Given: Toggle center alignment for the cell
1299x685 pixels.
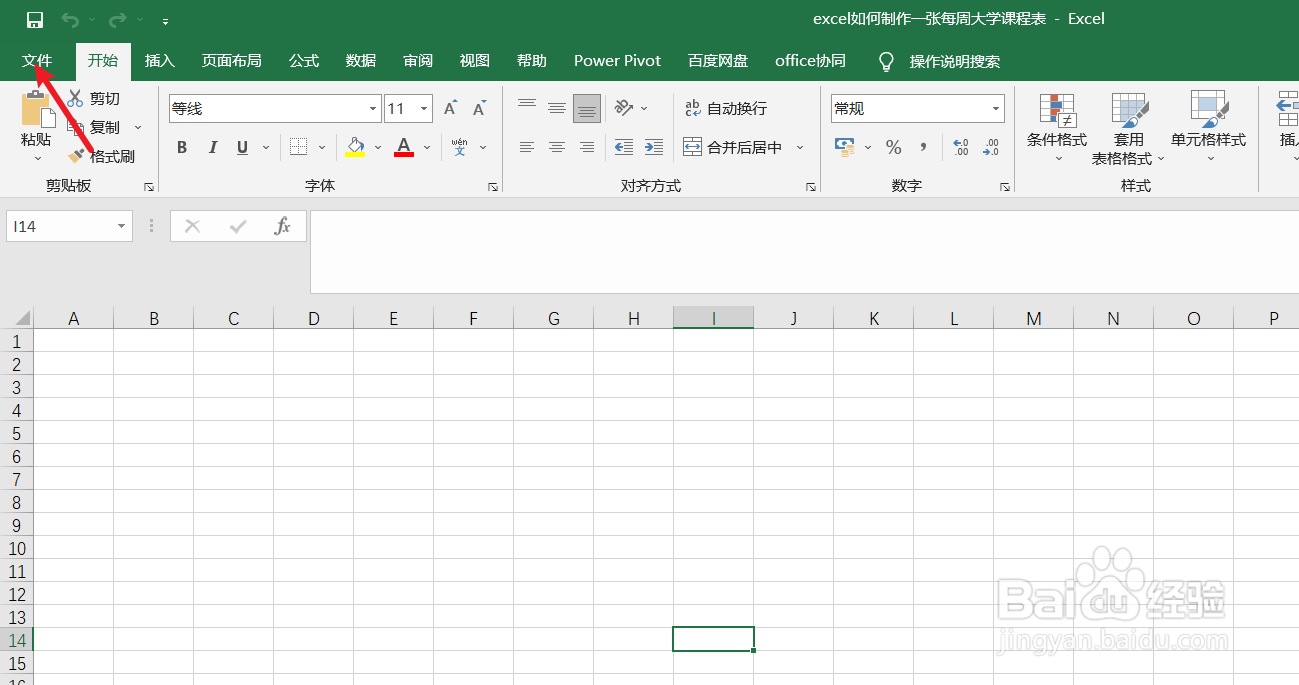Looking at the screenshot, I should click(556, 147).
